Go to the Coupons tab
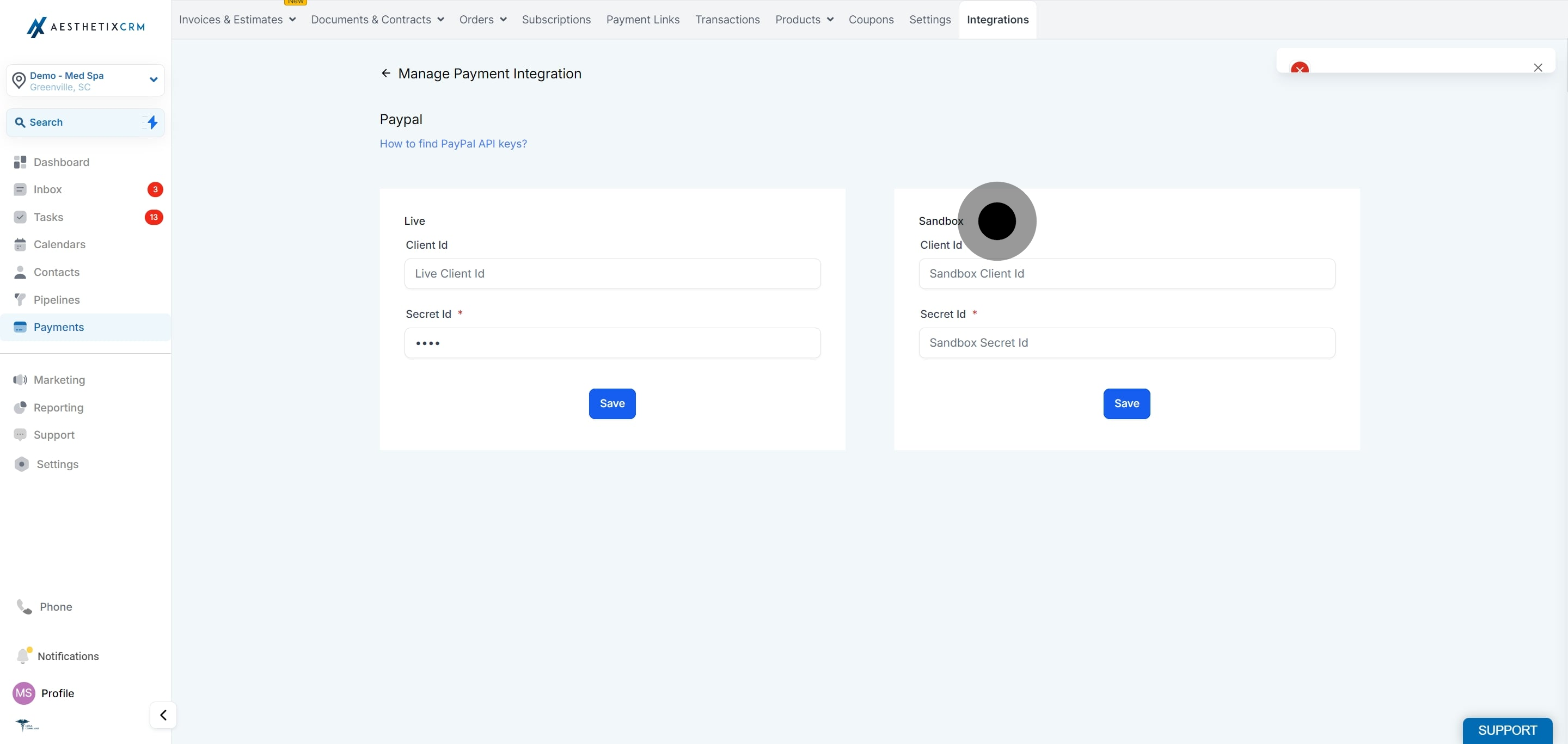The height and width of the screenshot is (744, 1568). pyautogui.click(x=871, y=20)
